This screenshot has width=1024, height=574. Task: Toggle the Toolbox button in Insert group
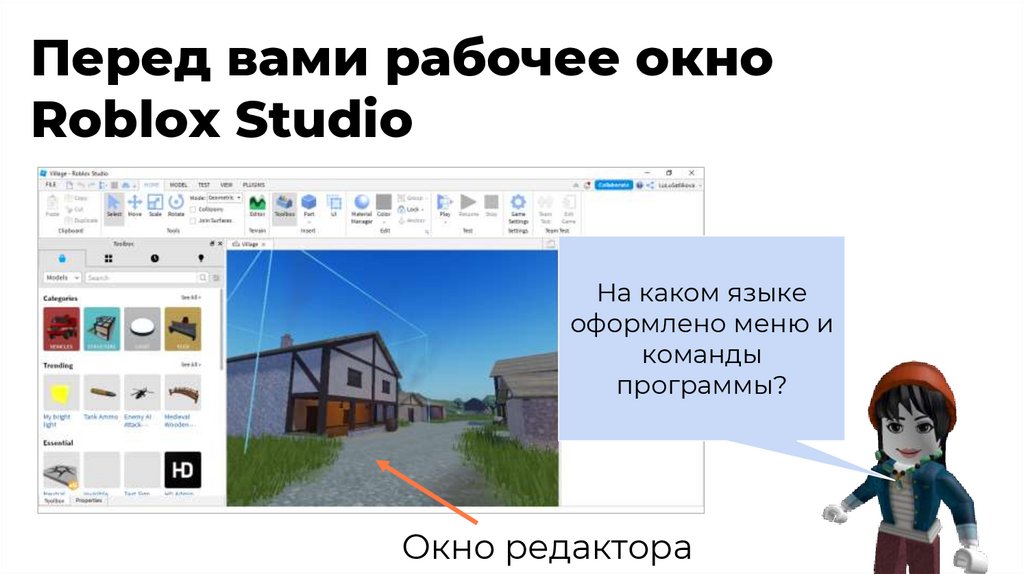[x=284, y=207]
